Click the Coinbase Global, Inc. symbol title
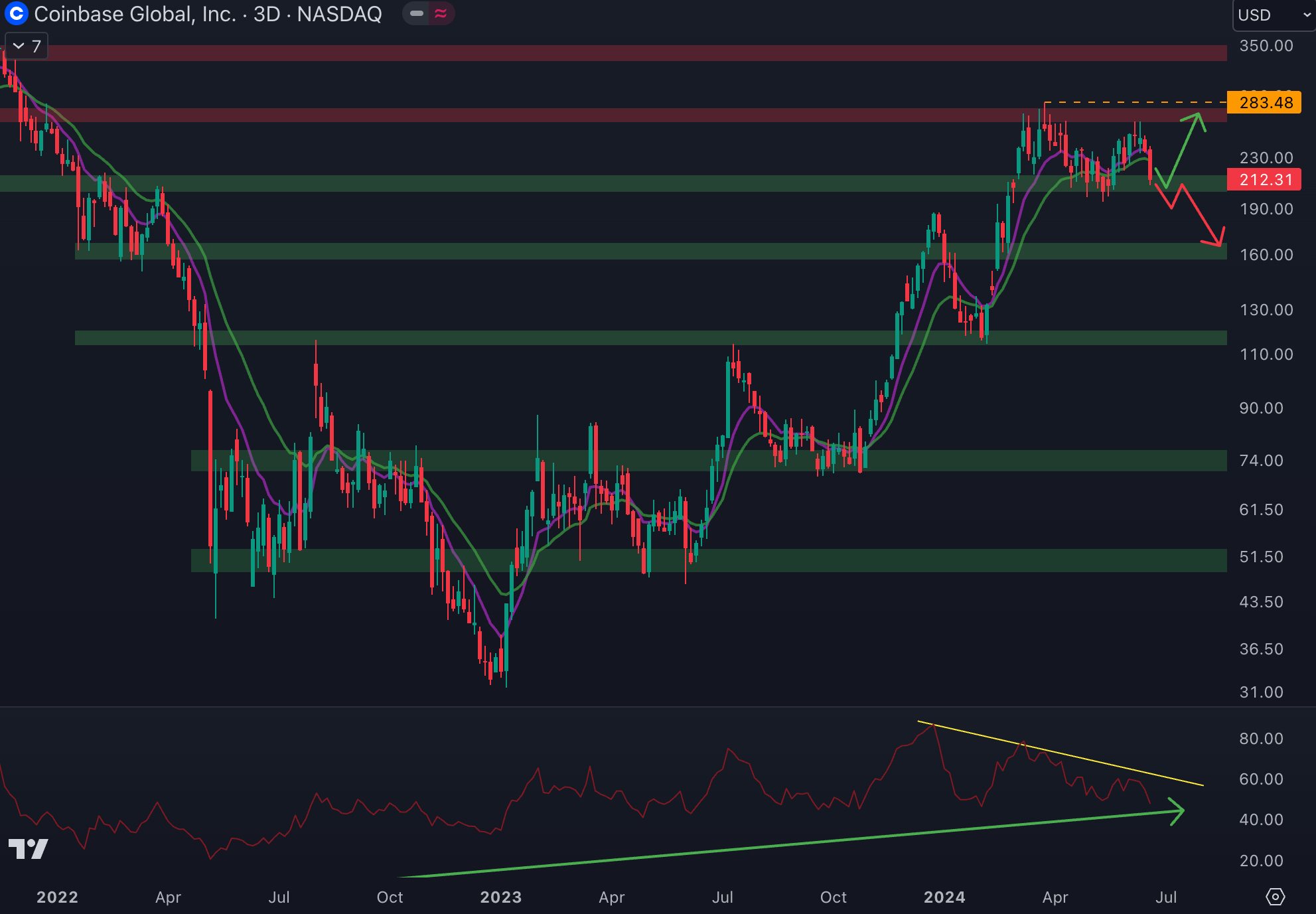The width and height of the screenshot is (1316, 914). pyautogui.click(x=135, y=14)
